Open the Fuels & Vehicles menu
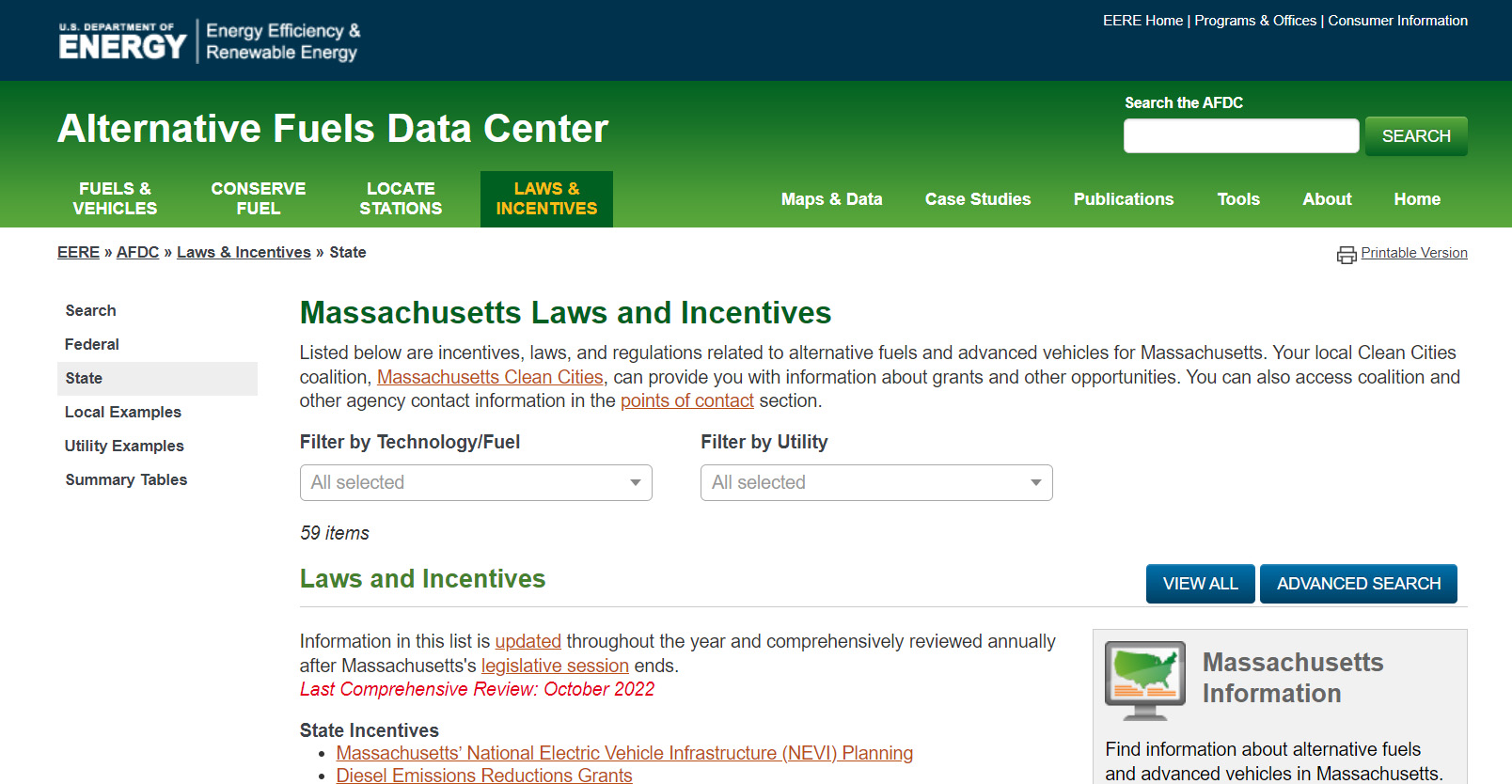 point(115,198)
